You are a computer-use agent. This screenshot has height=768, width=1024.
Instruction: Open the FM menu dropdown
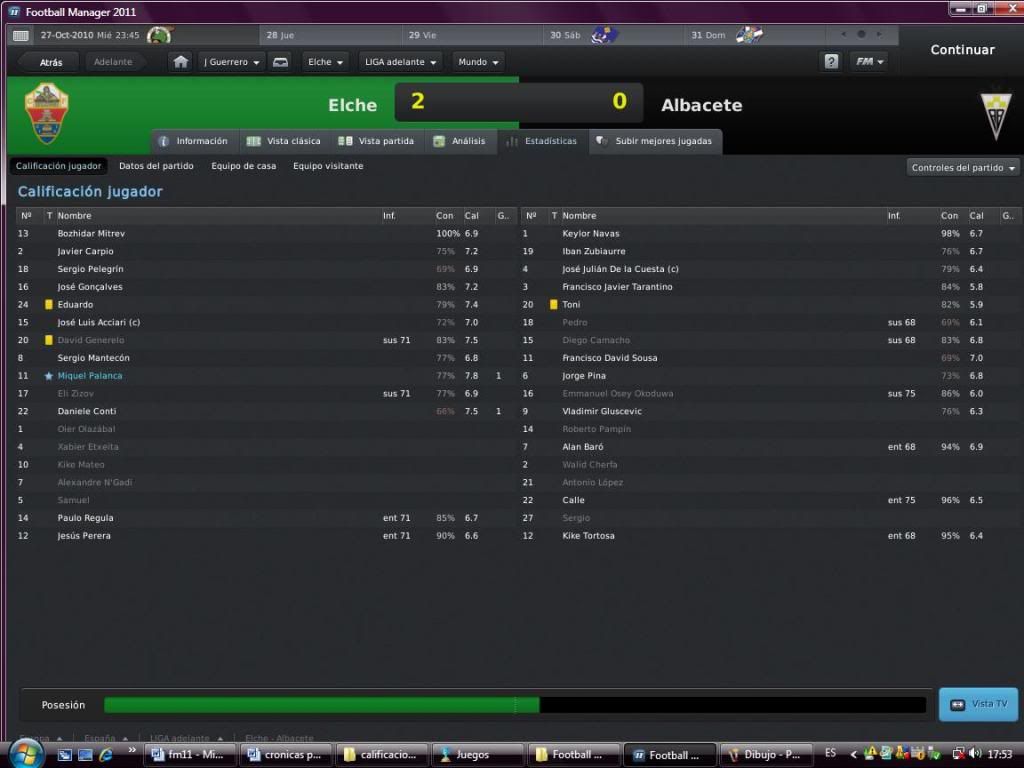pyautogui.click(x=869, y=62)
